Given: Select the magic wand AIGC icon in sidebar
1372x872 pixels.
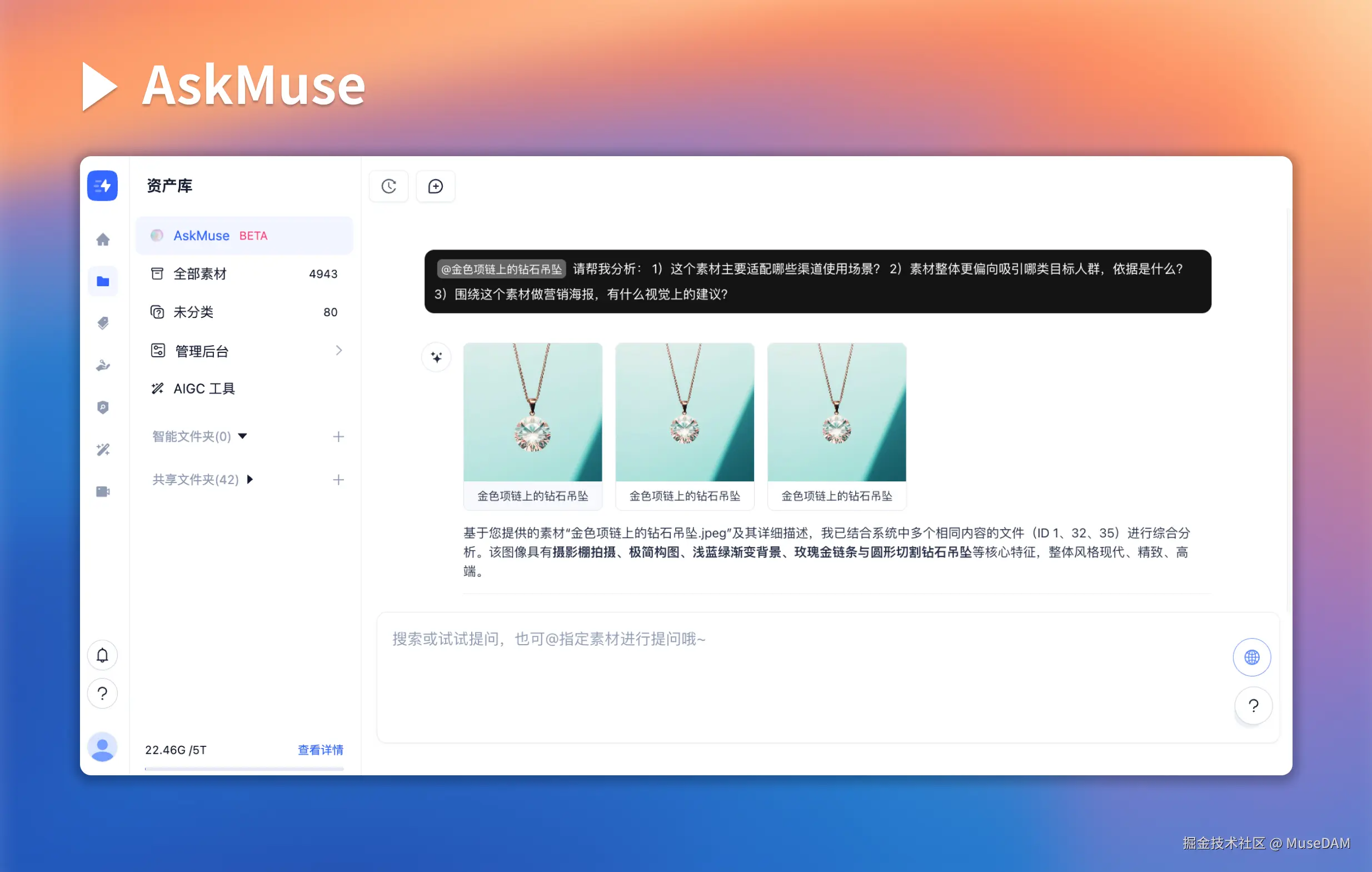Looking at the screenshot, I should [x=103, y=450].
